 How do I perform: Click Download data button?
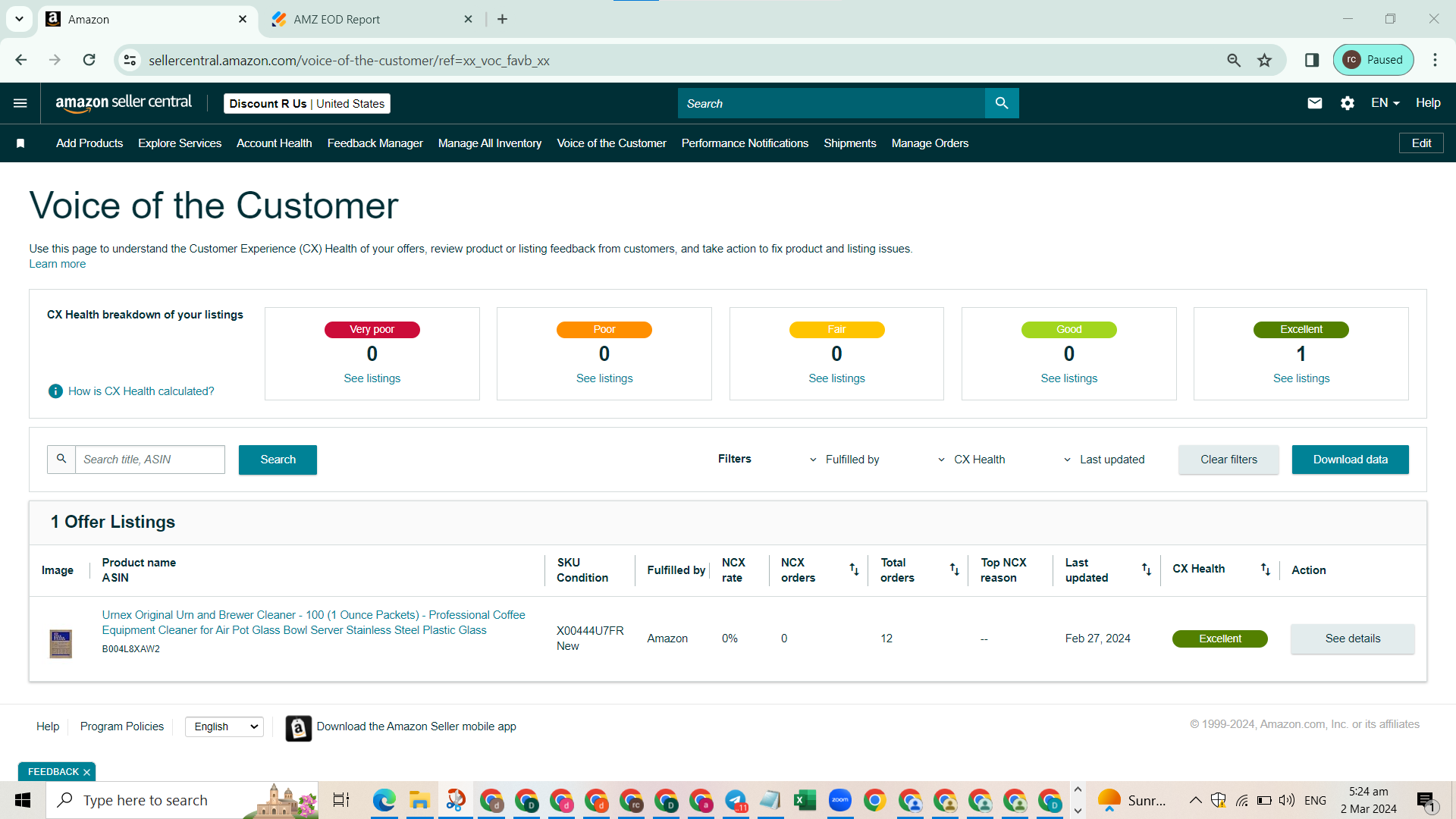[1351, 460]
